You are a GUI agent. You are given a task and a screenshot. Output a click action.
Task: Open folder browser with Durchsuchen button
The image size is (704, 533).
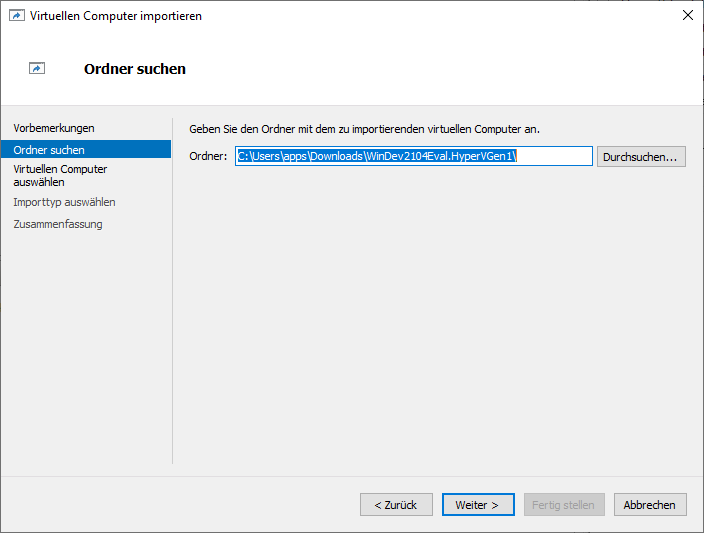pos(641,157)
